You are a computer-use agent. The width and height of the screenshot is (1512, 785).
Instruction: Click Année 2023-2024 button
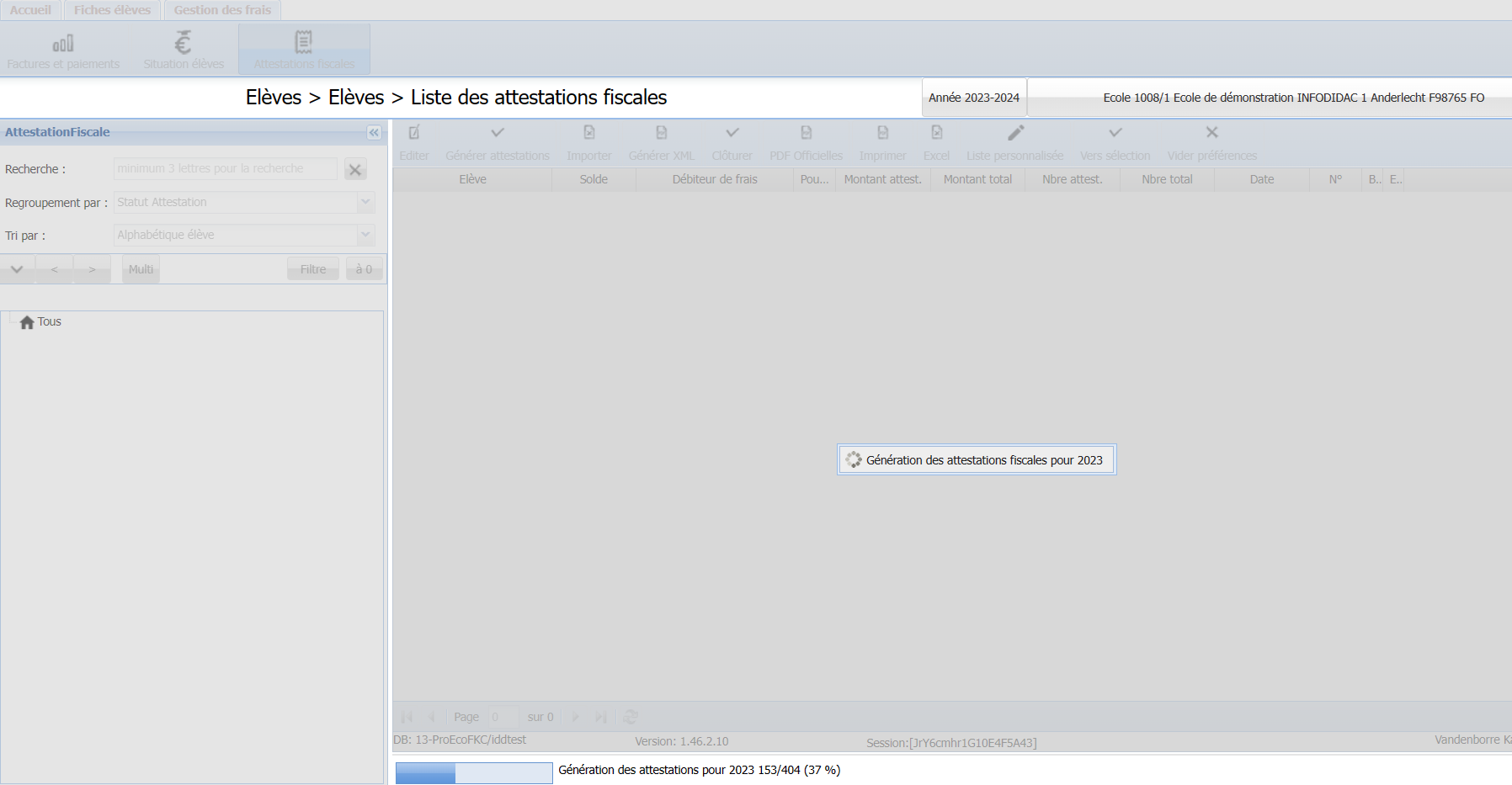[974, 98]
